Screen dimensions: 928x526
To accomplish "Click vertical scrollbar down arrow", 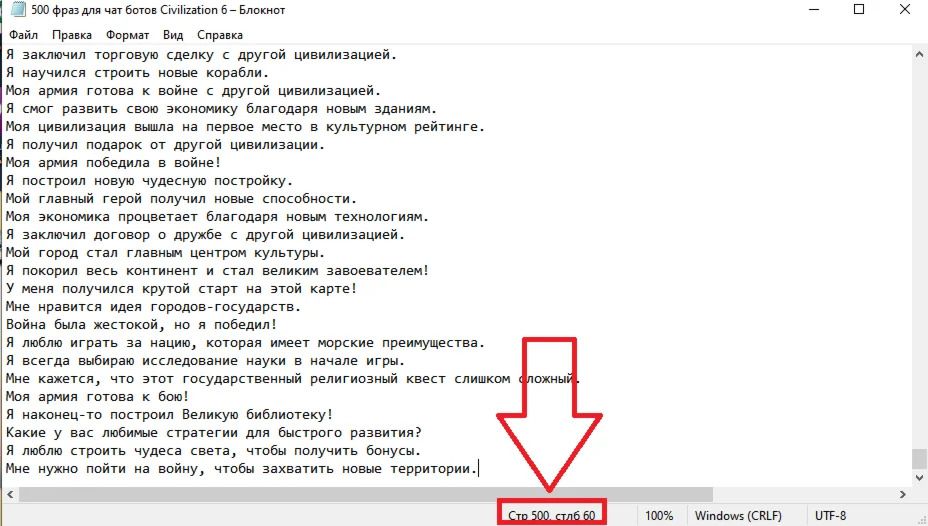I will pos(919,477).
